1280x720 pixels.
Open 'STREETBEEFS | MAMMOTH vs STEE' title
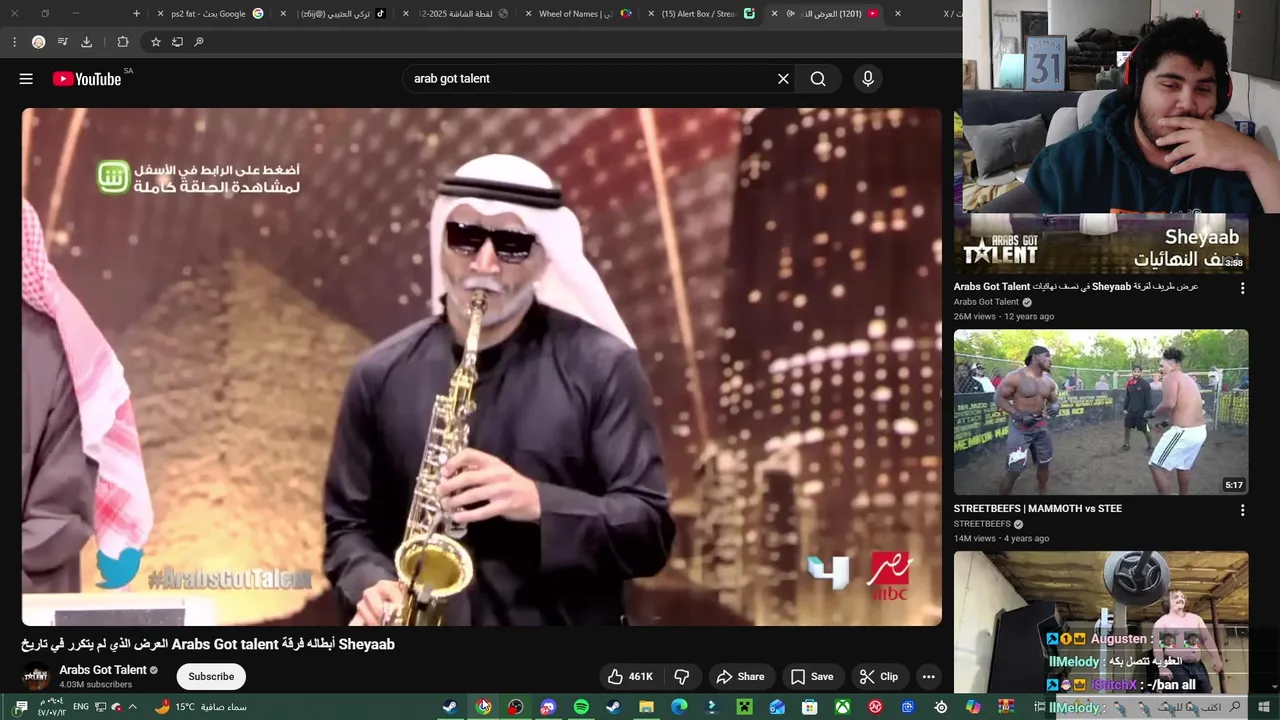coord(1038,509)
